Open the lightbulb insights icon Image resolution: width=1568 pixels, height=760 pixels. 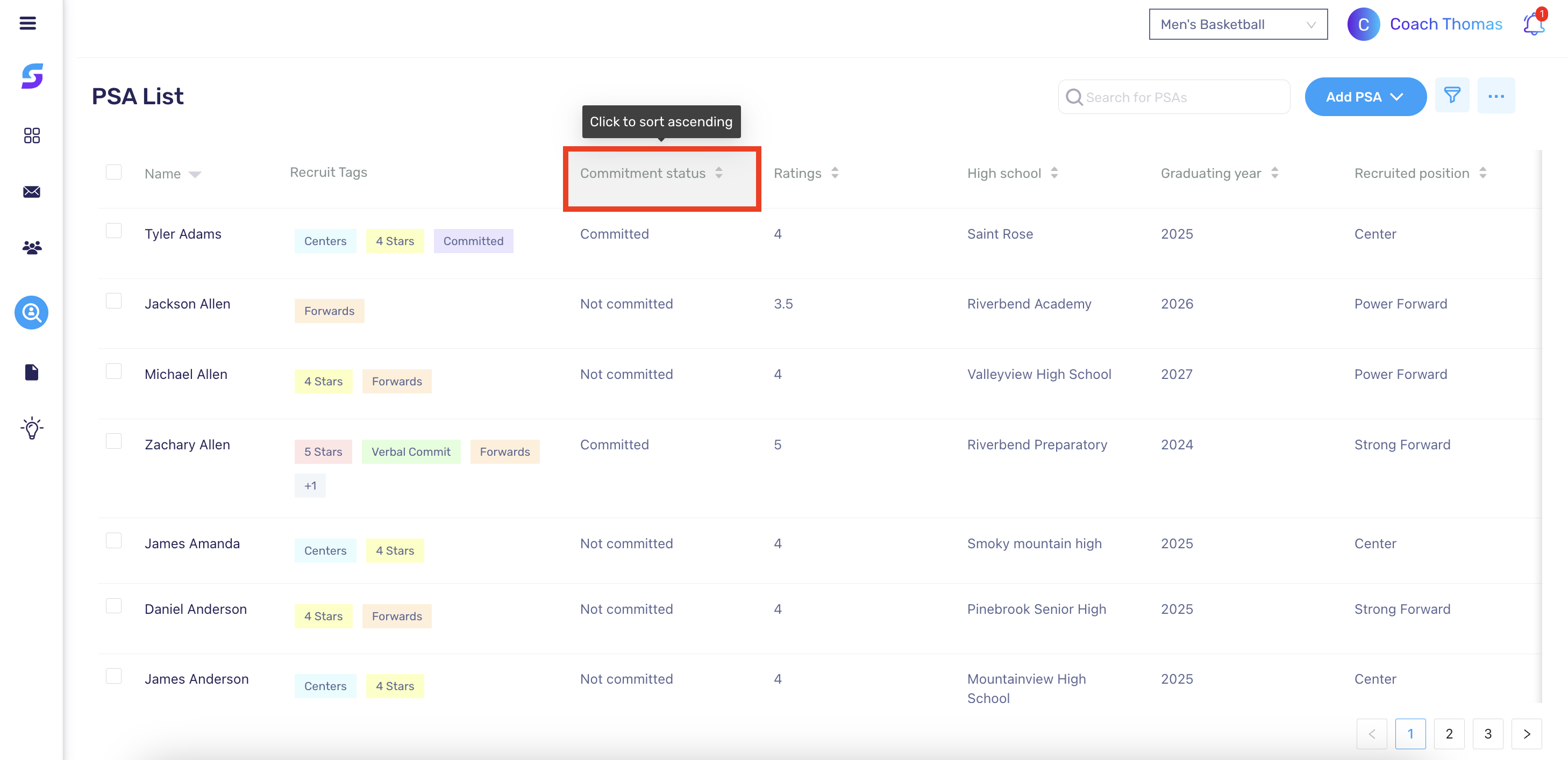[32, 428]
